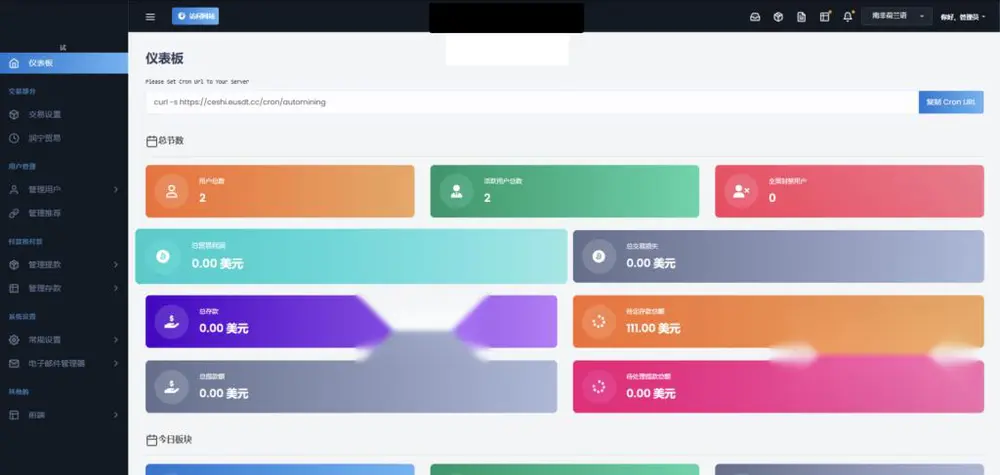Click the gear icon beside 常规设置
1000x475 pixels.
coord(14,340)
